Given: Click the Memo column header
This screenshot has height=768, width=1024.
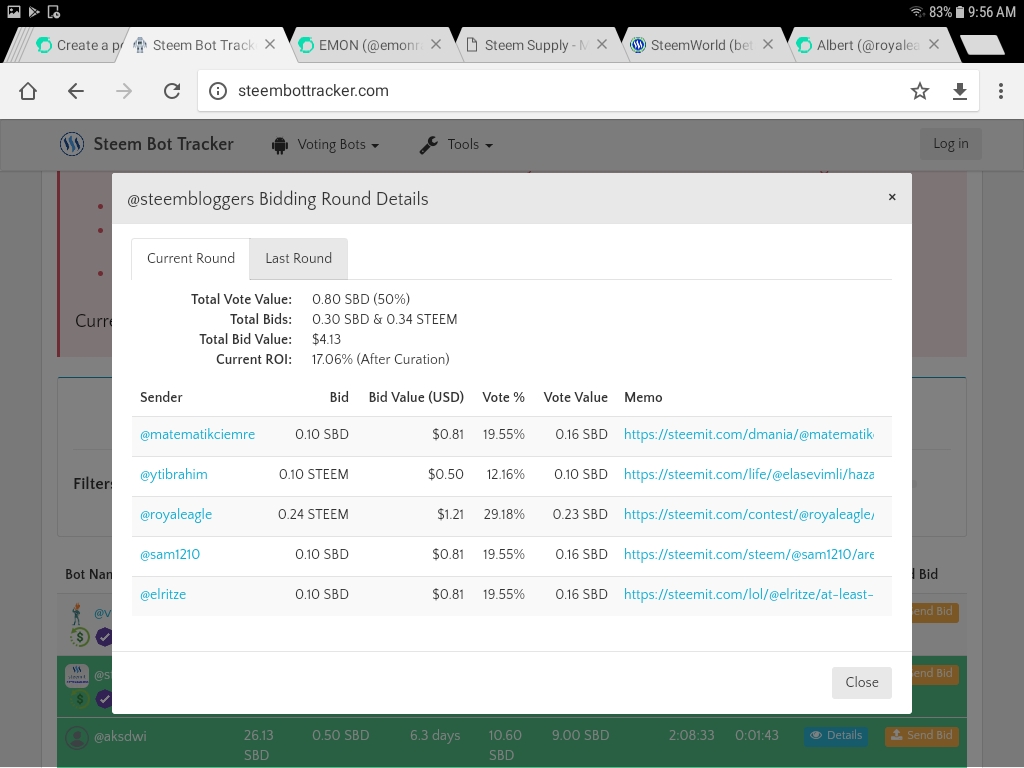Looking at the screenshot, I should pos(643,397).
